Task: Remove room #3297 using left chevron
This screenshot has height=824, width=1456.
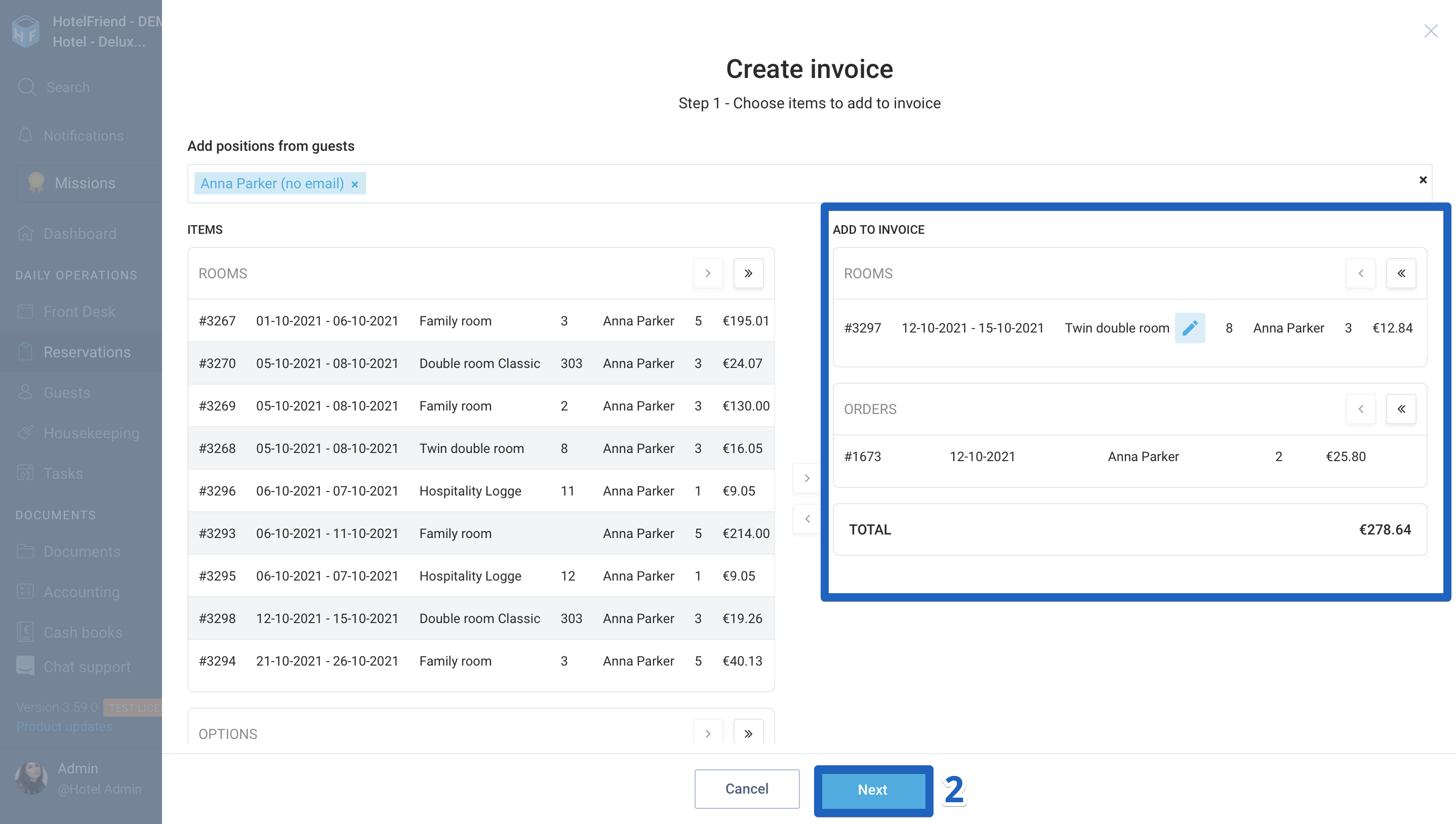Action: (x=1361, y=273)
